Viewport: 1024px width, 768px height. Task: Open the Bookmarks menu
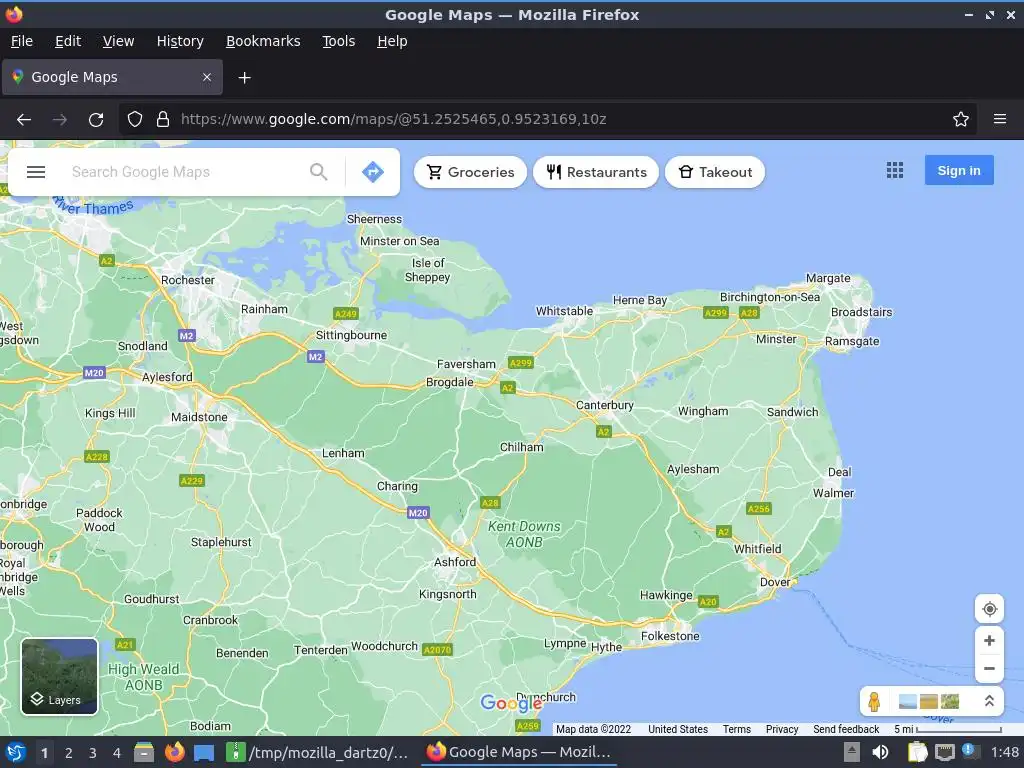263,41
